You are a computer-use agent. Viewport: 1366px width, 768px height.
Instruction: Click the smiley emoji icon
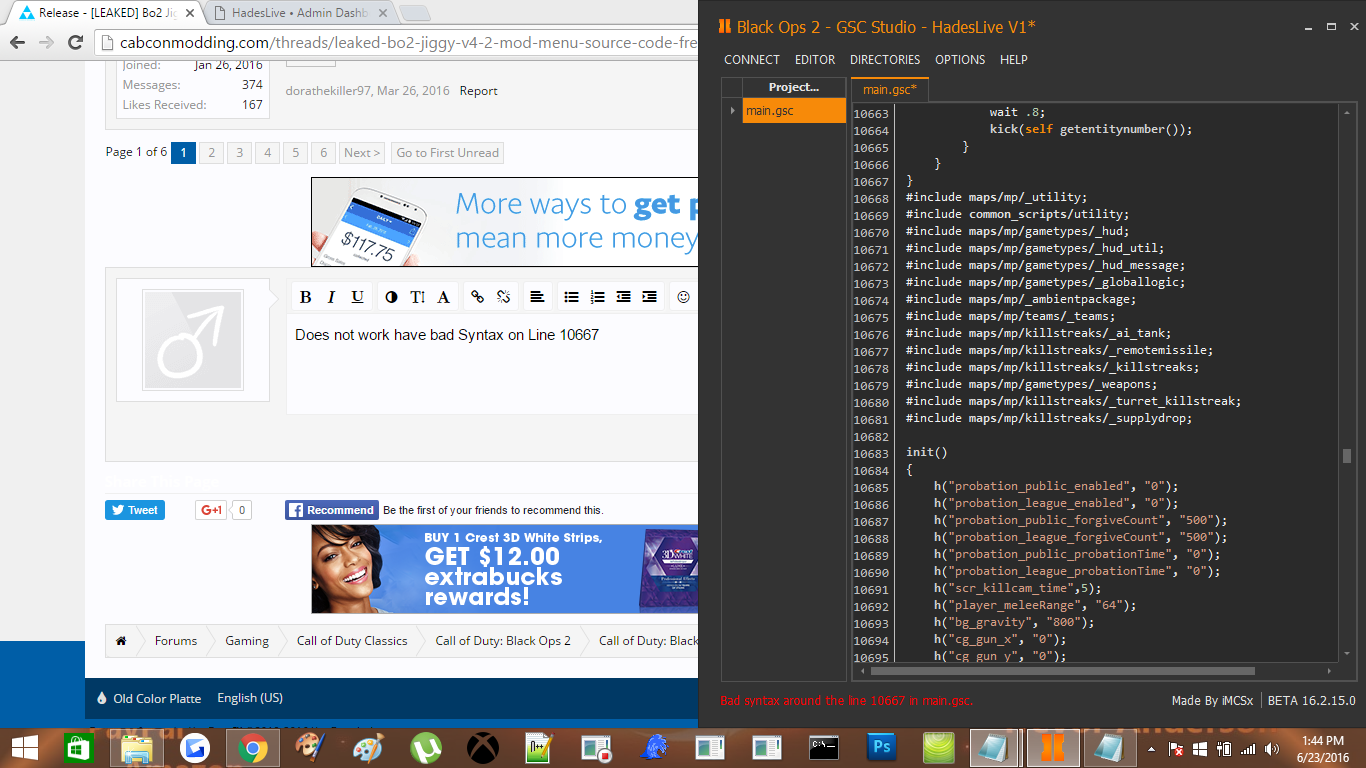coord(683,297)
